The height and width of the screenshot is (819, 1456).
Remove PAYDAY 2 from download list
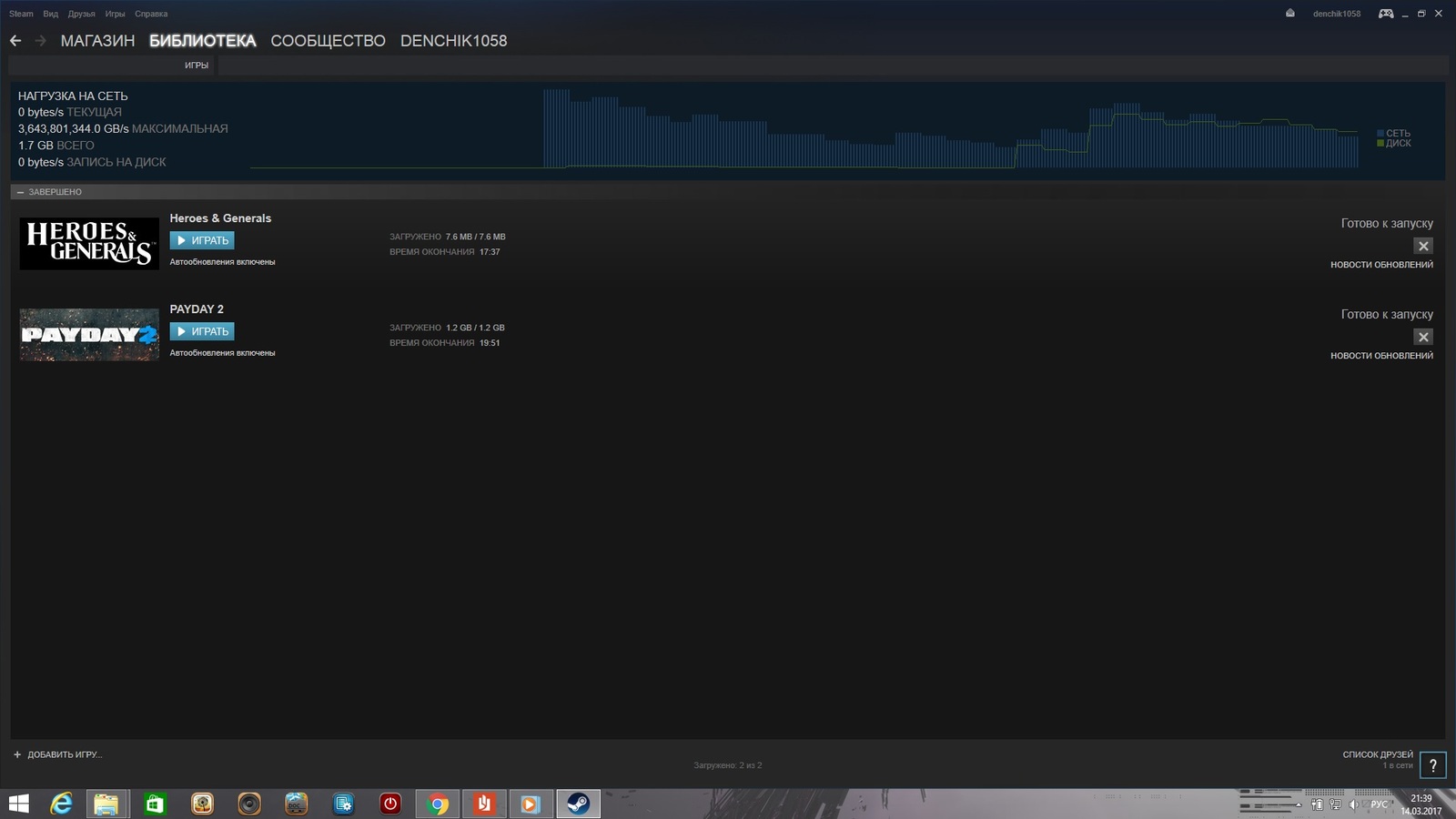click(1423, 337)
